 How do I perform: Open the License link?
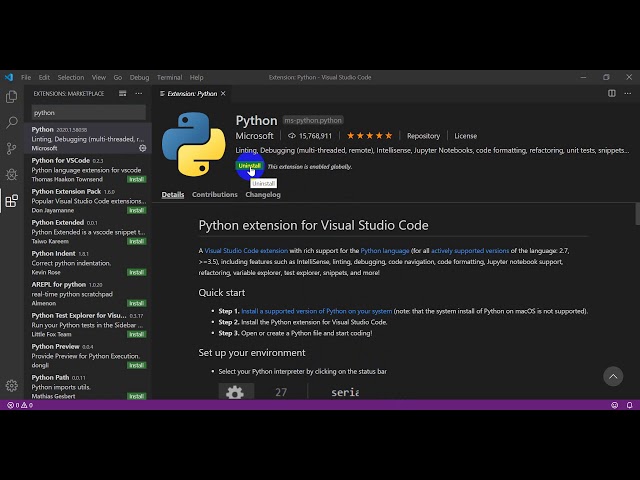tap(466, 136)
